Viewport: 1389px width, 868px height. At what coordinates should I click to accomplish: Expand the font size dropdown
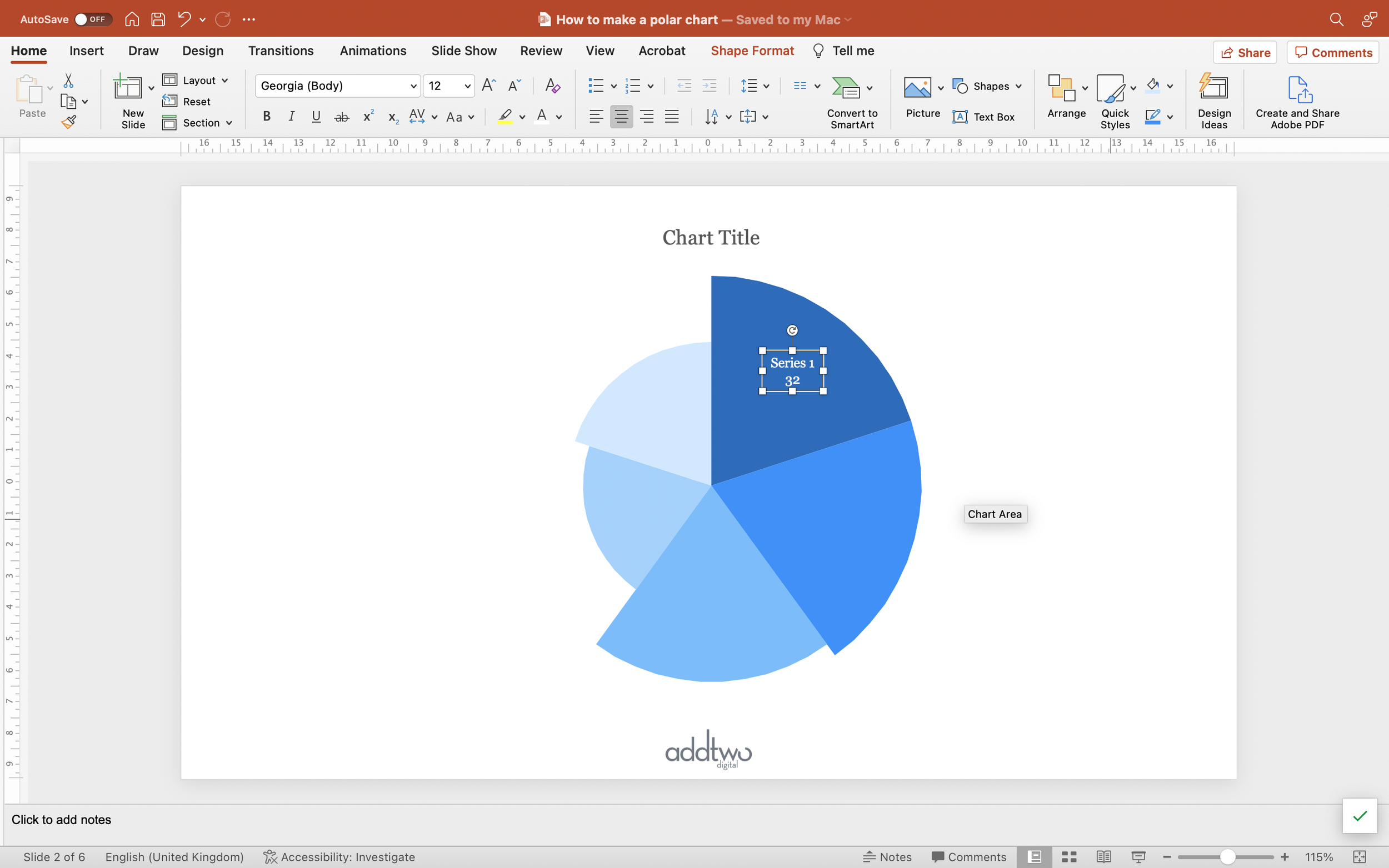click(x=467, y=86)
